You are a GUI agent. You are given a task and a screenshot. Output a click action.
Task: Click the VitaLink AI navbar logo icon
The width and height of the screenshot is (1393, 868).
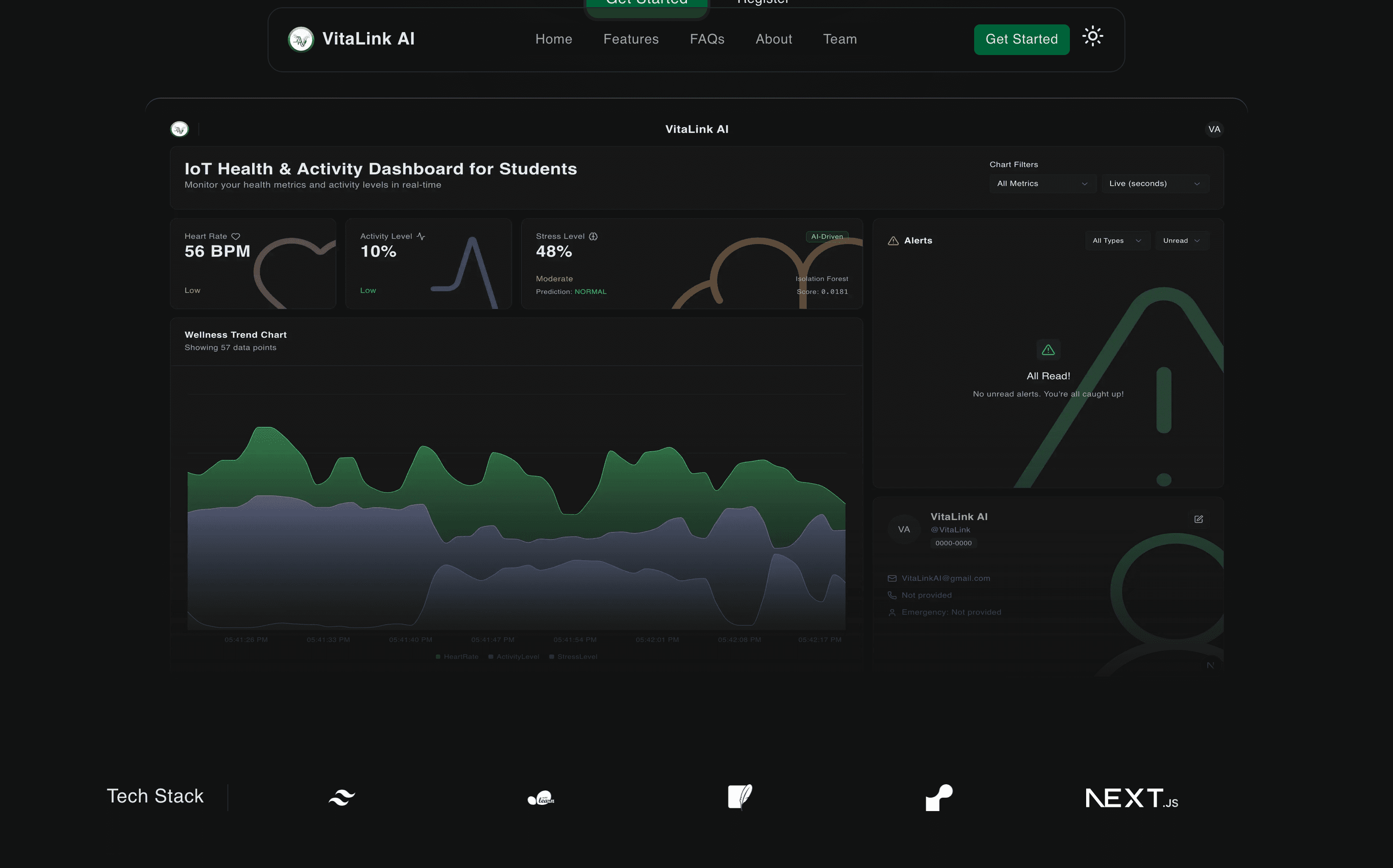301,40
